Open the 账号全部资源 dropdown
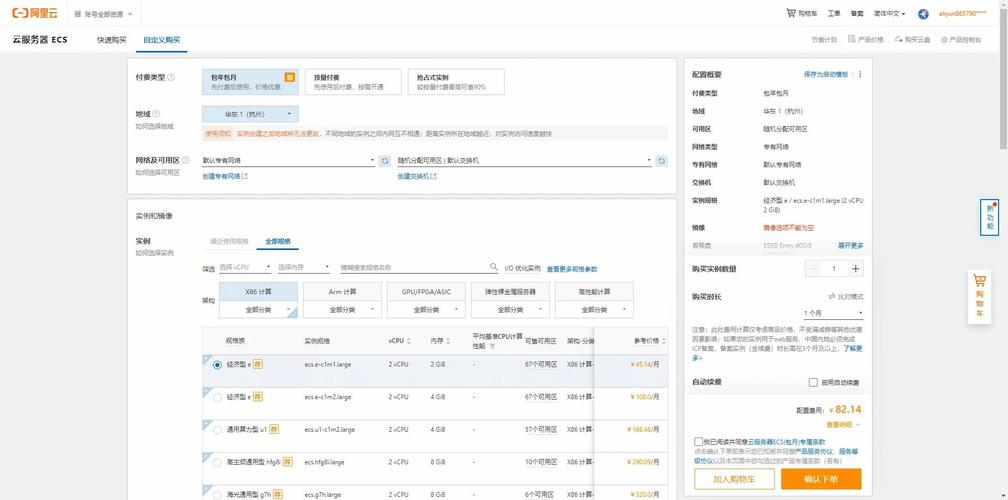The width and height of the screenshot is (1008, 500). coord(103,13)
